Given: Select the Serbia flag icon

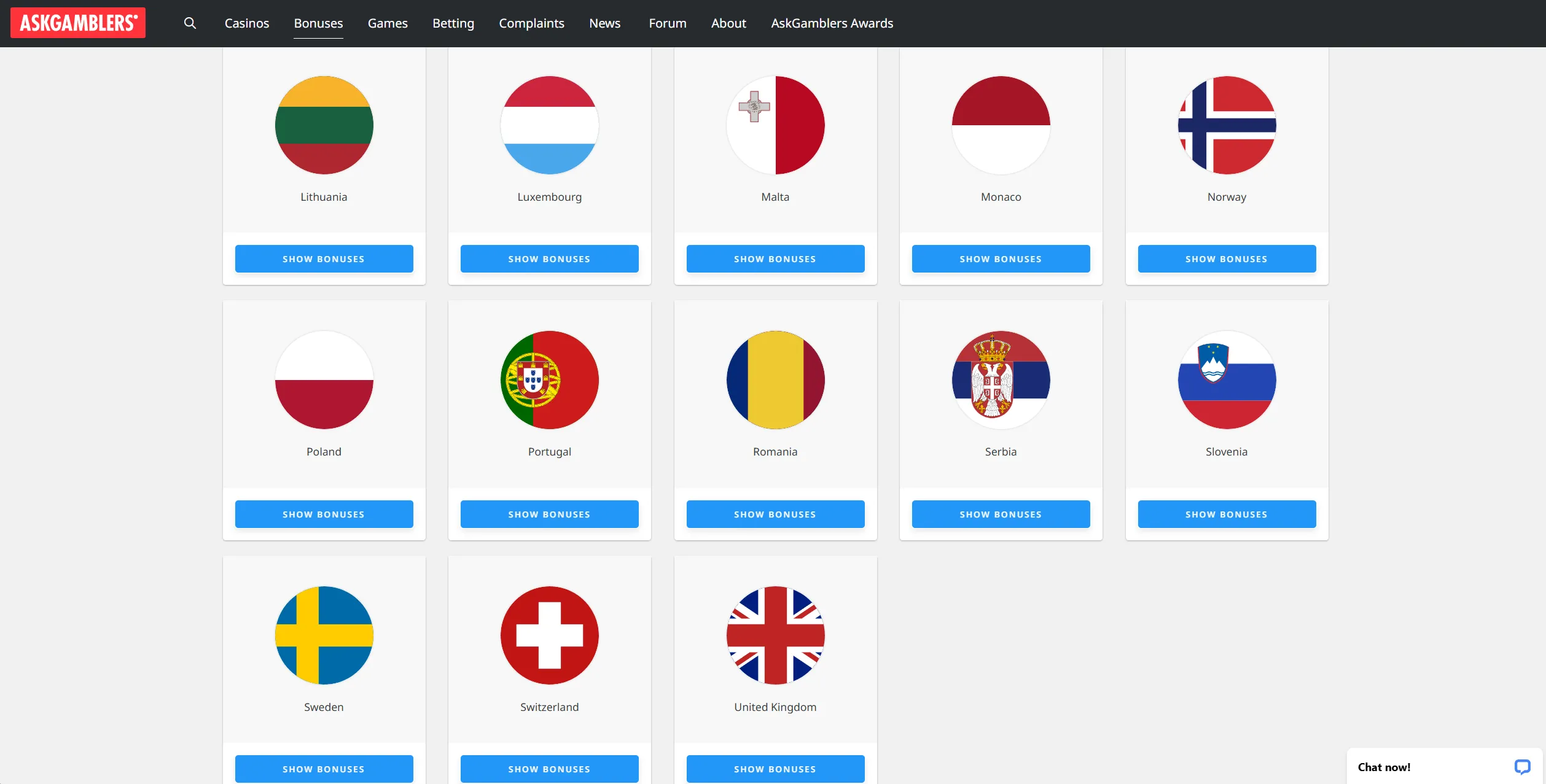Looking at the screenshot, I should pos(1001,380).
